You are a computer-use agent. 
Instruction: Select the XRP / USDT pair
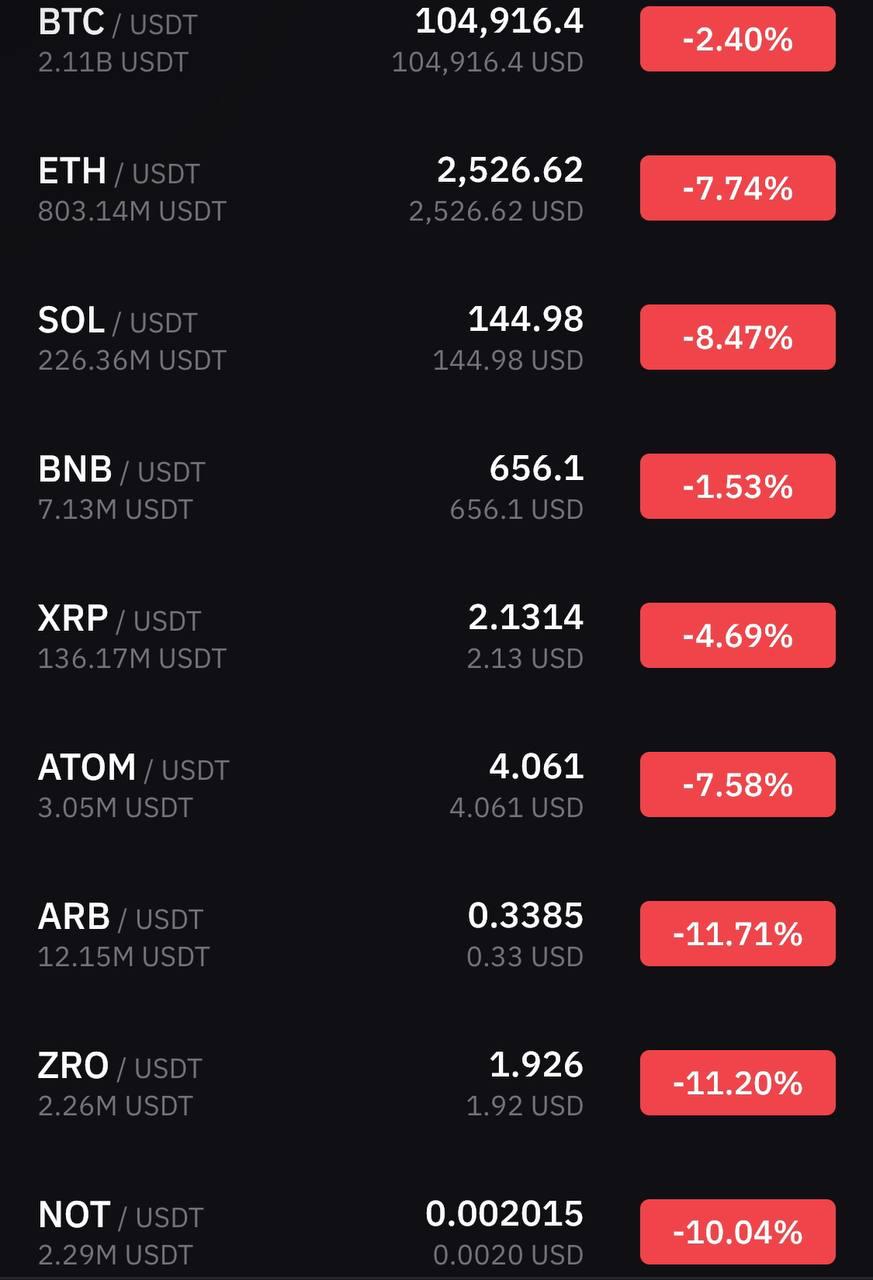(436, 635)
